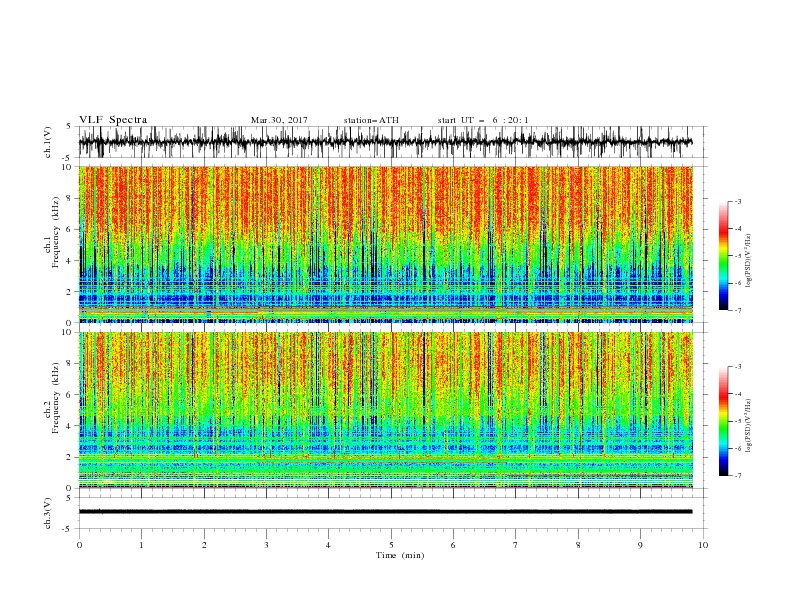
Task: Click time-axis tick label '8'
Action: (578, 545)
